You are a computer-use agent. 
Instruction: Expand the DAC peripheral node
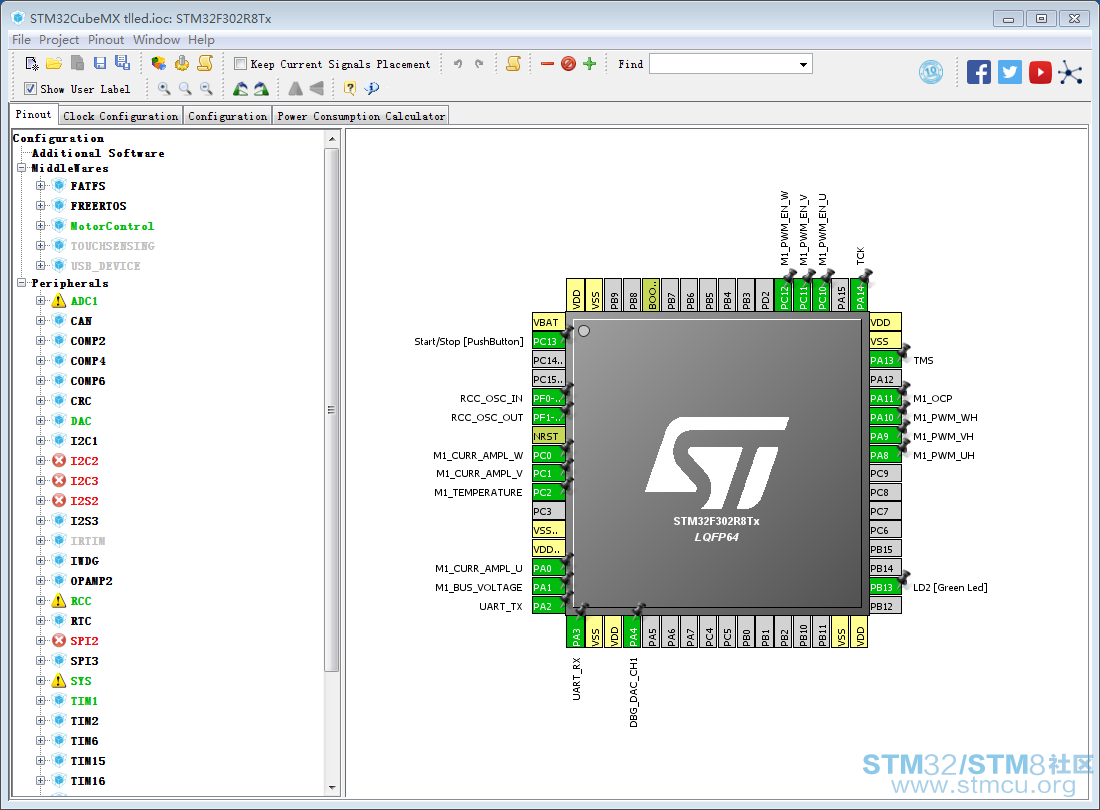pyautogui.click(x=41, y=421)
